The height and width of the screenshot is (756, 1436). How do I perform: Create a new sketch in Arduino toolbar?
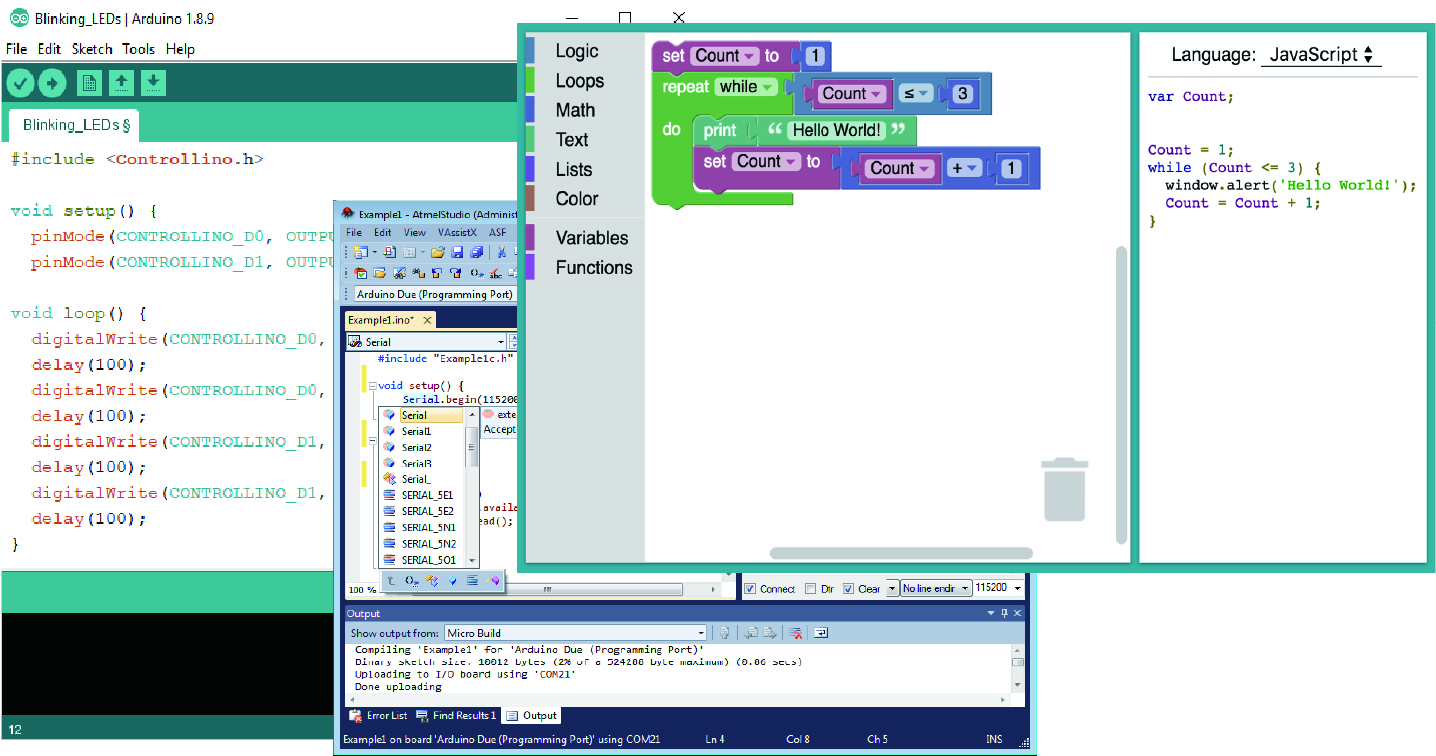[x=89, y=83]
